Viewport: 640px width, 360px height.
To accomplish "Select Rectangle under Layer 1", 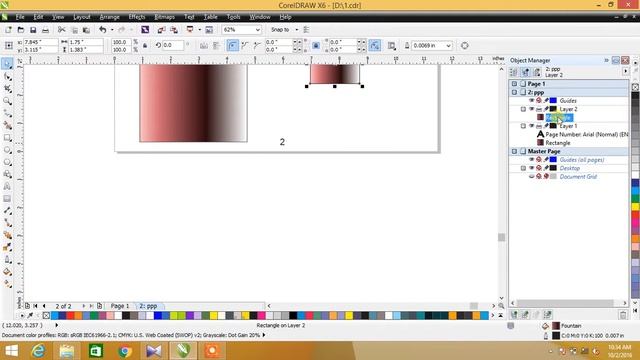I will point(558,143).
